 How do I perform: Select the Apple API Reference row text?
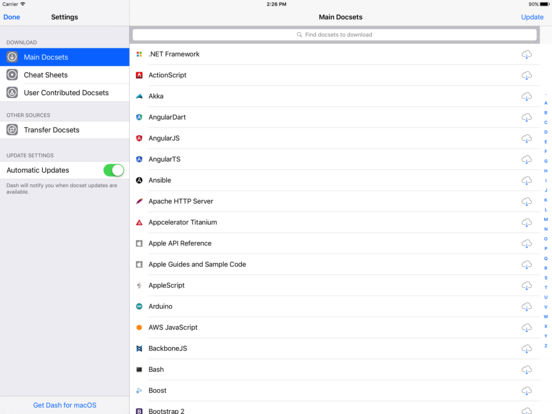tap(180, 243)
